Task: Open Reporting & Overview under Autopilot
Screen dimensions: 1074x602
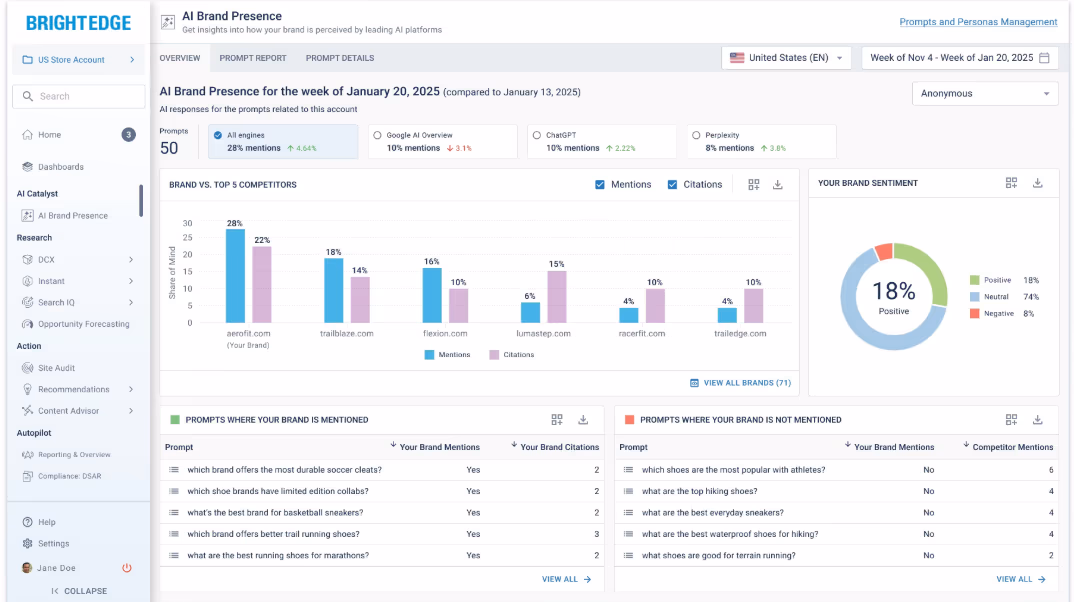Action: (x=74, y=455)
